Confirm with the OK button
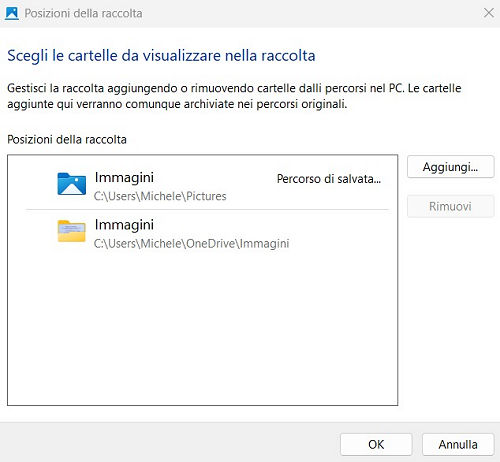The height and width of the screenshot is (462, 500). tap(376, 444)
